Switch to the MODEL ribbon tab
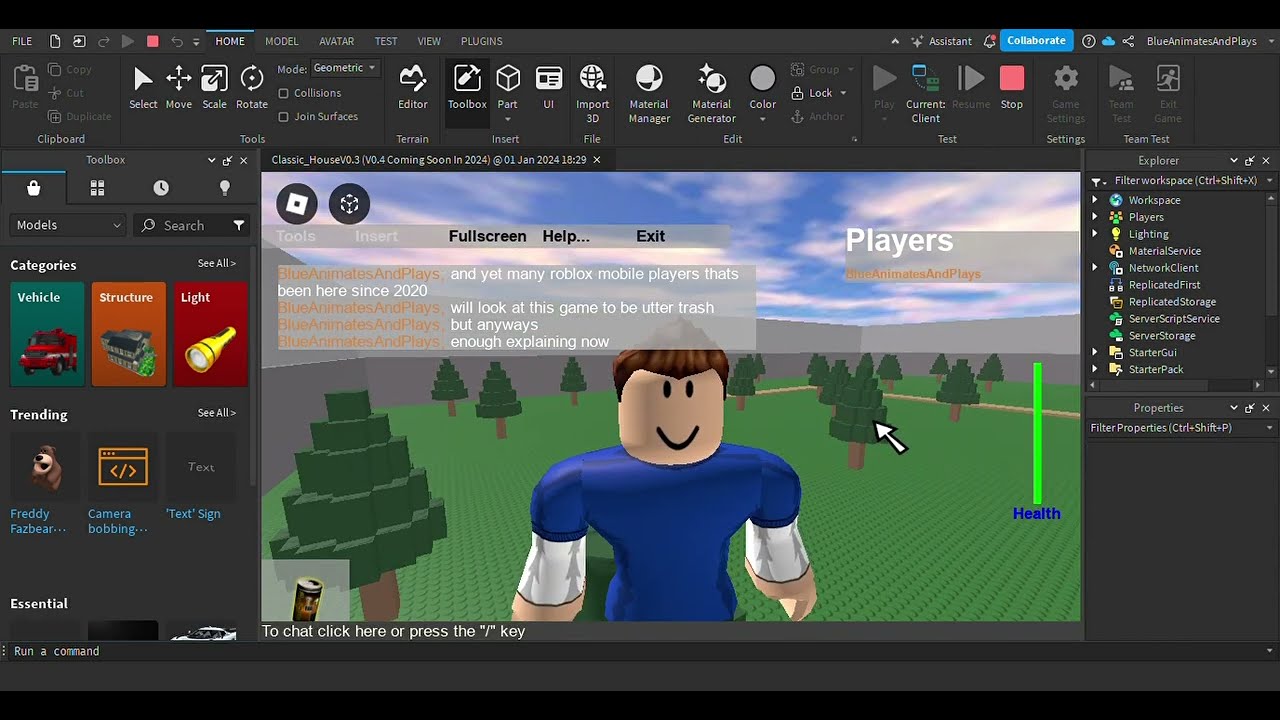The image size is (1280, 720). [x=282, y=41]
